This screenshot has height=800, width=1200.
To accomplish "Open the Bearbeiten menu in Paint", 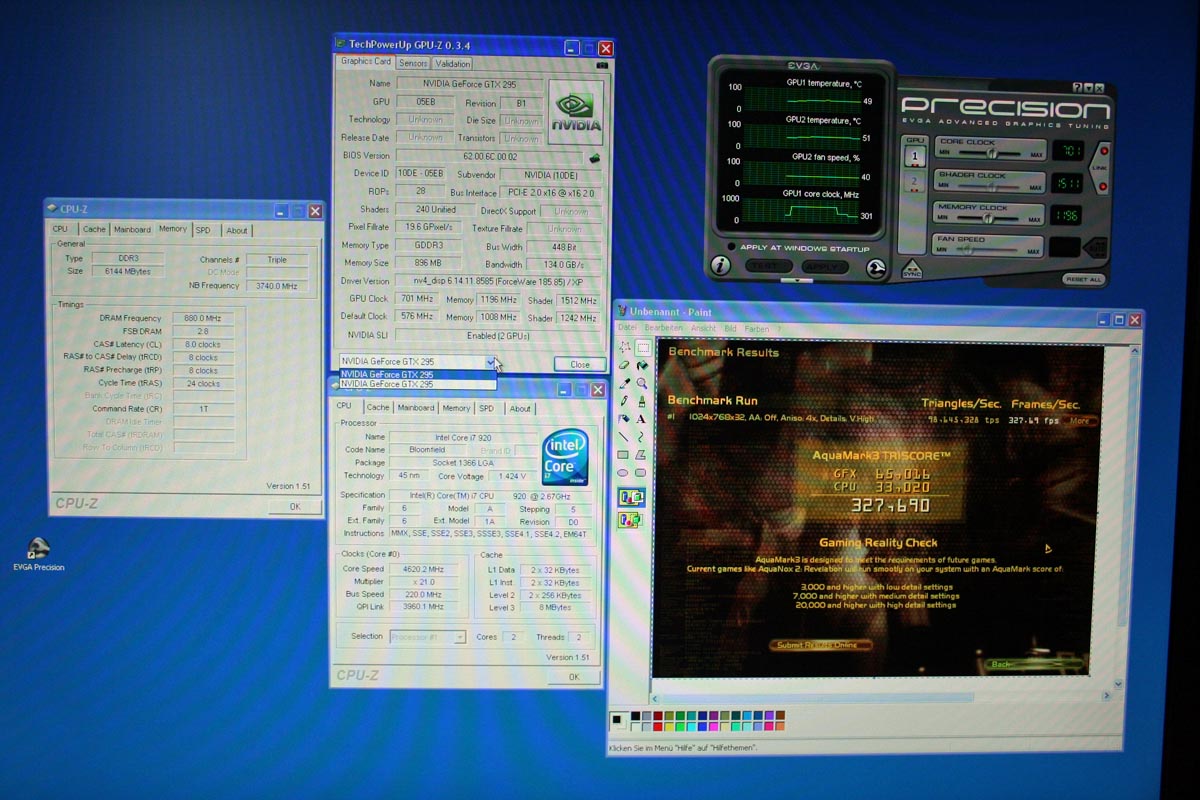I will click(664, 328).
